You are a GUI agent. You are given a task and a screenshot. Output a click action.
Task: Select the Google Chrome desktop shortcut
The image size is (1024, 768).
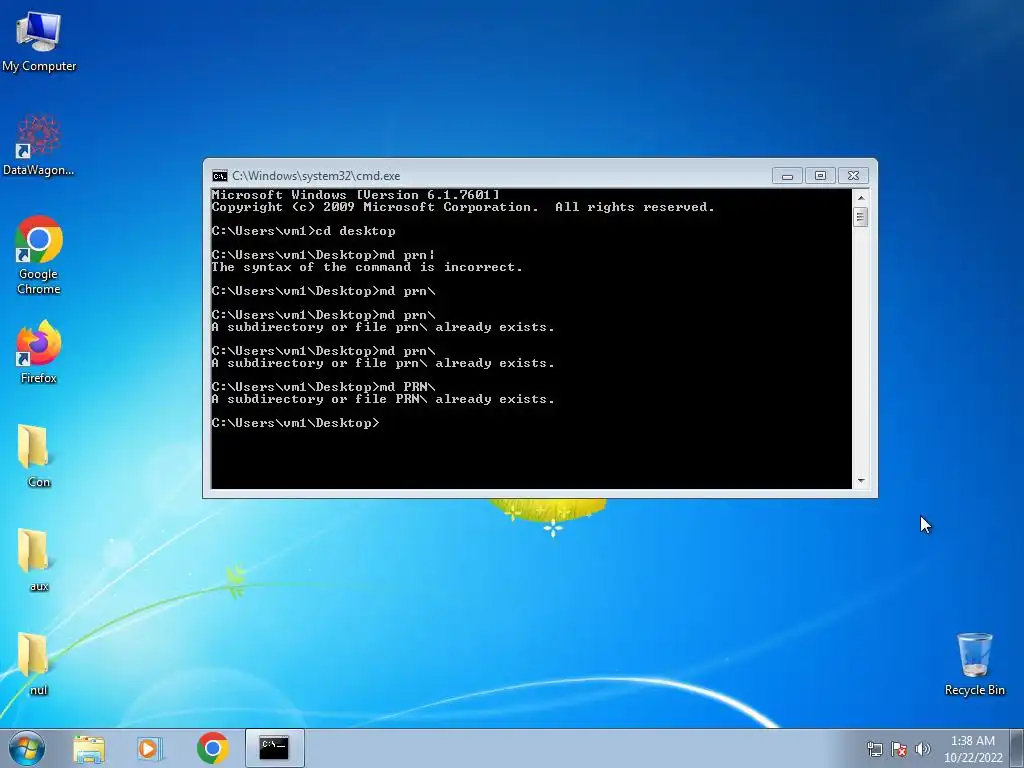coord(39,255)
